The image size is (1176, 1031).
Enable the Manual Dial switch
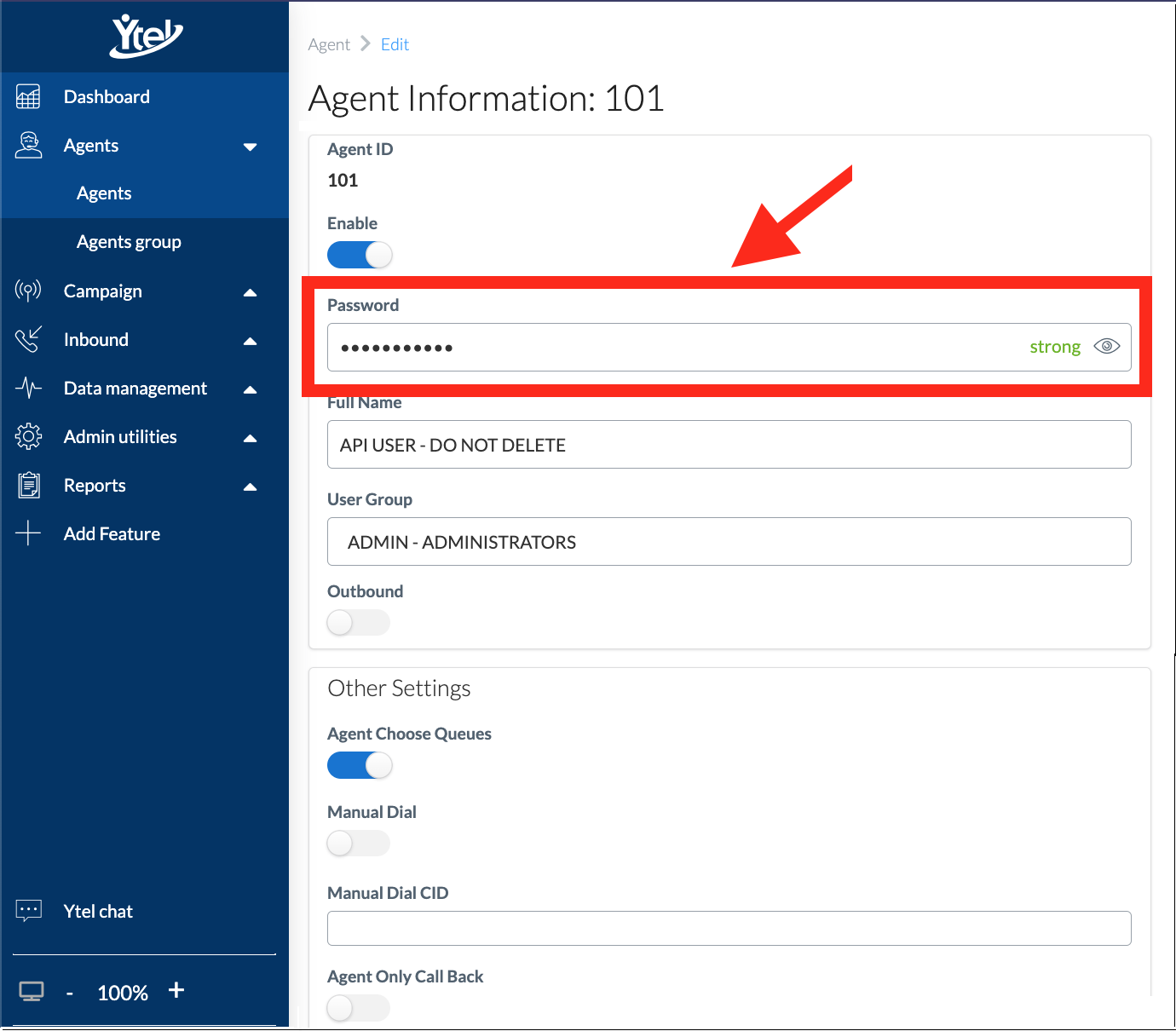click(x=359, y=844)
